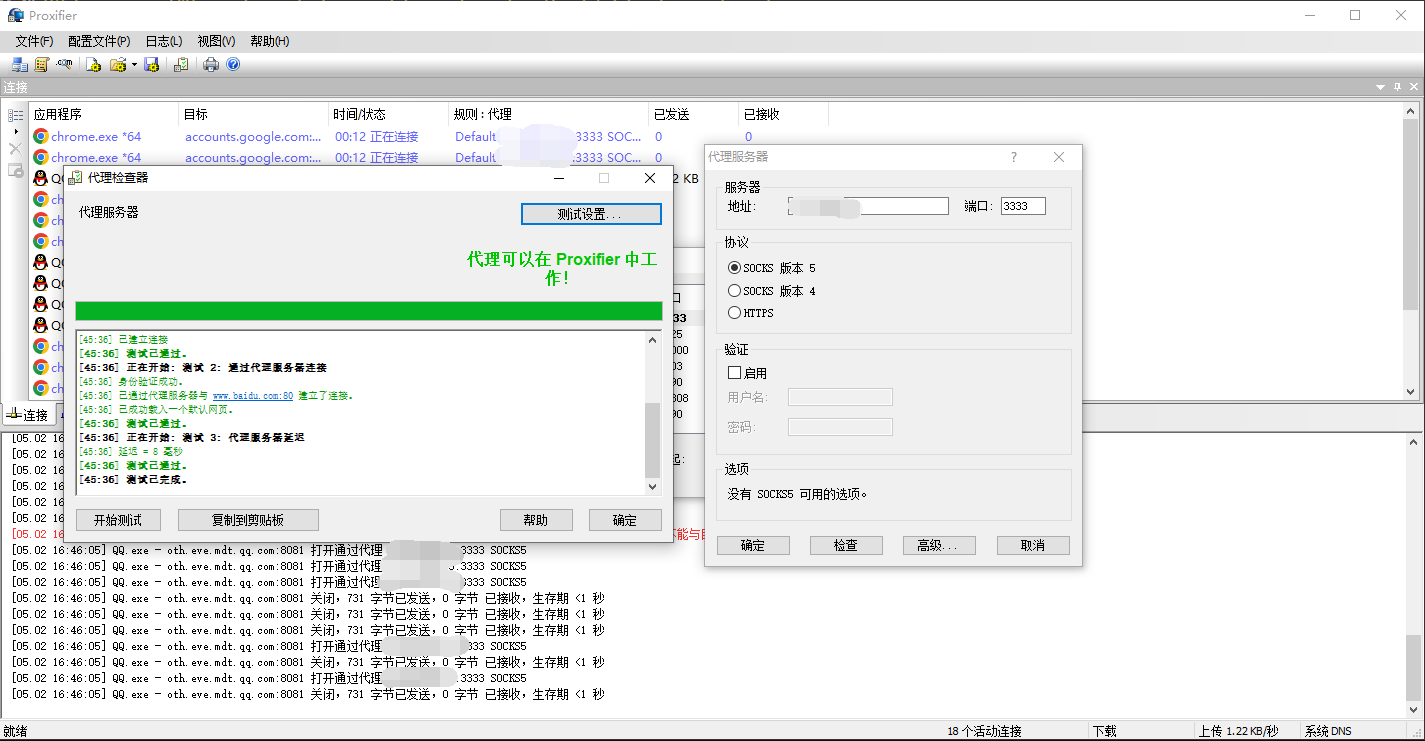
Task: Expand Open Profile dropdown arrow
Action: pyautogui.click(x=134, y=65)
